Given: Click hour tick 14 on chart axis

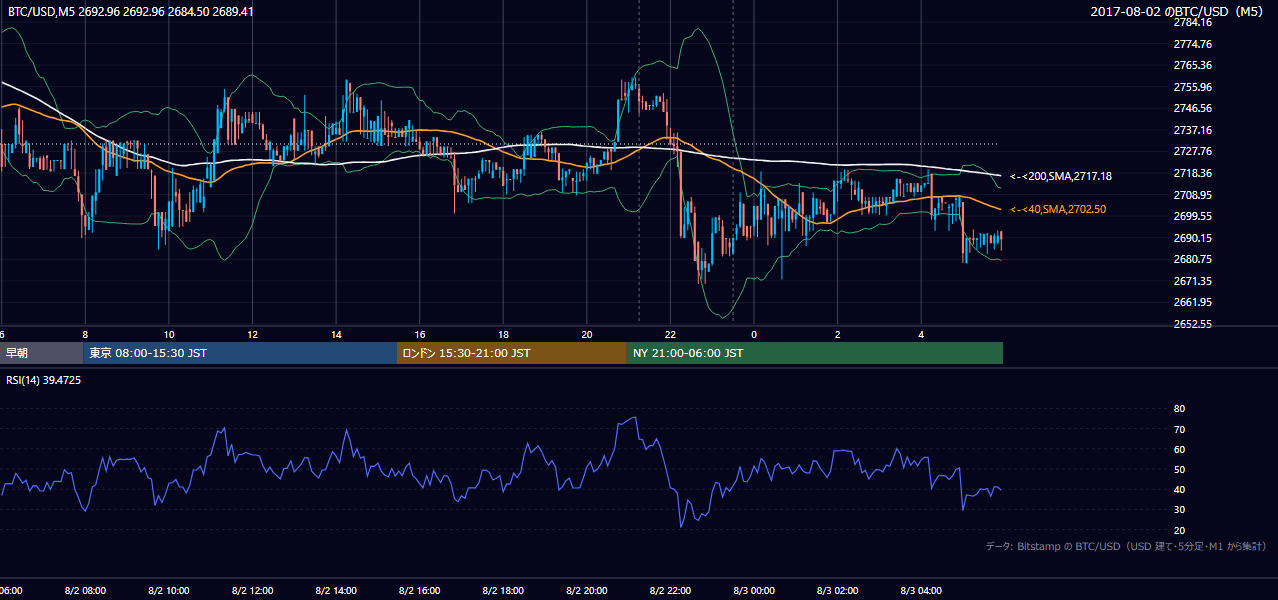Looking at the screenshot, I should click(x=337, y=334).
